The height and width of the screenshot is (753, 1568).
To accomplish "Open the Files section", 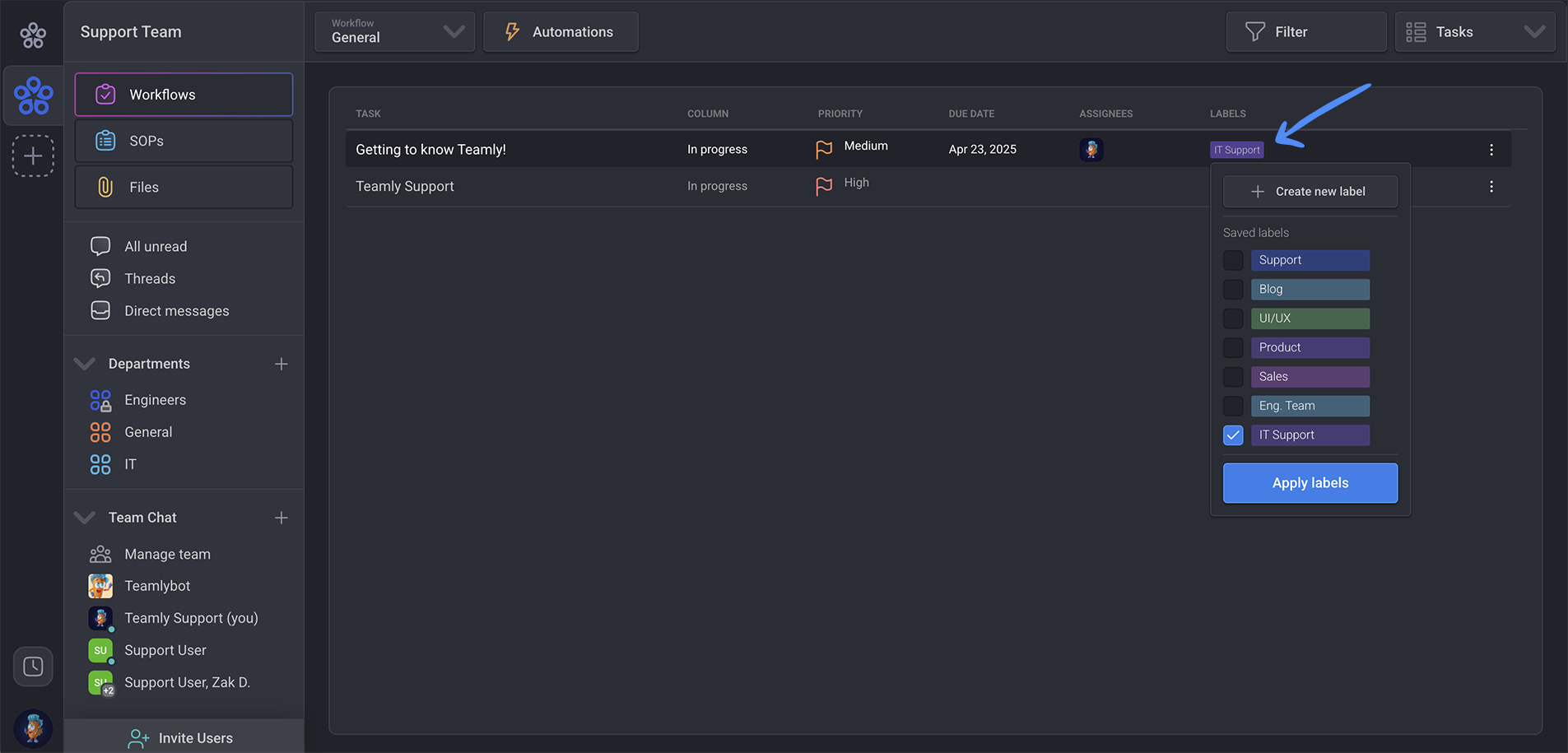I will [x=184, y=187].
